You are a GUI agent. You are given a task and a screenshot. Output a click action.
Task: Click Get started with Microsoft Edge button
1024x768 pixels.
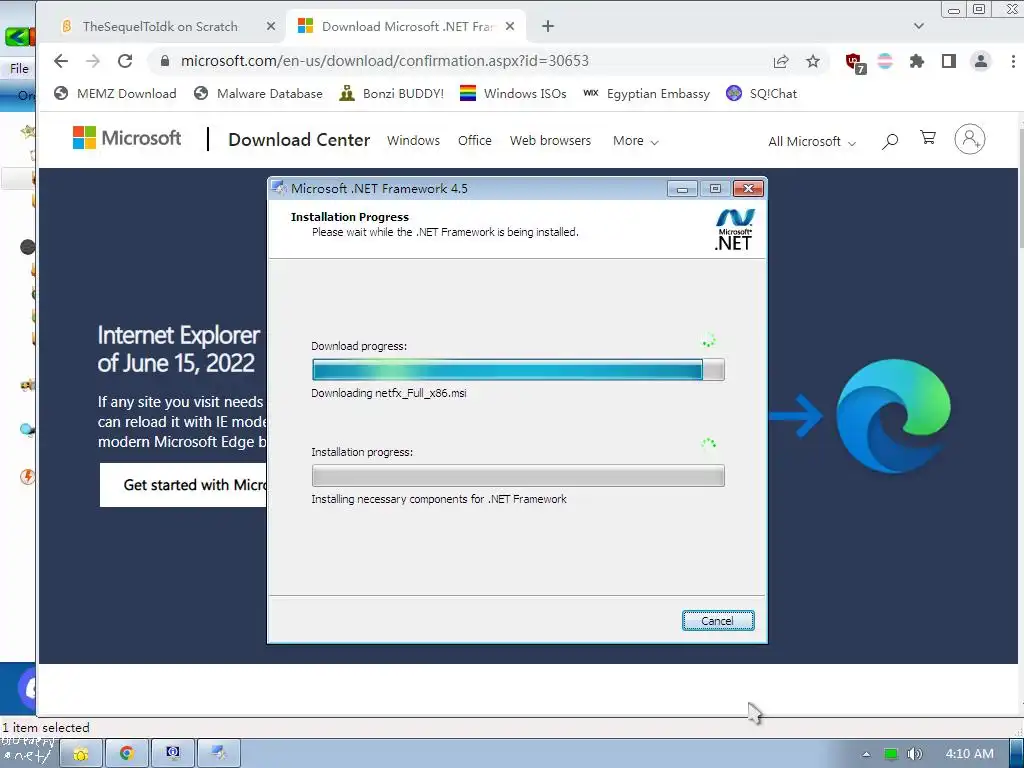click(183, 485)
